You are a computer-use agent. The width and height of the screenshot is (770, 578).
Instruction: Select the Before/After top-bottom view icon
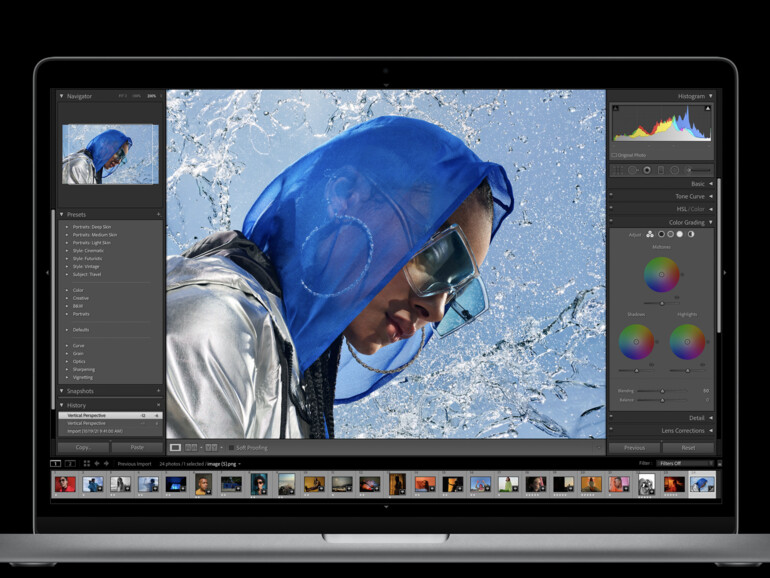(211, 447)
